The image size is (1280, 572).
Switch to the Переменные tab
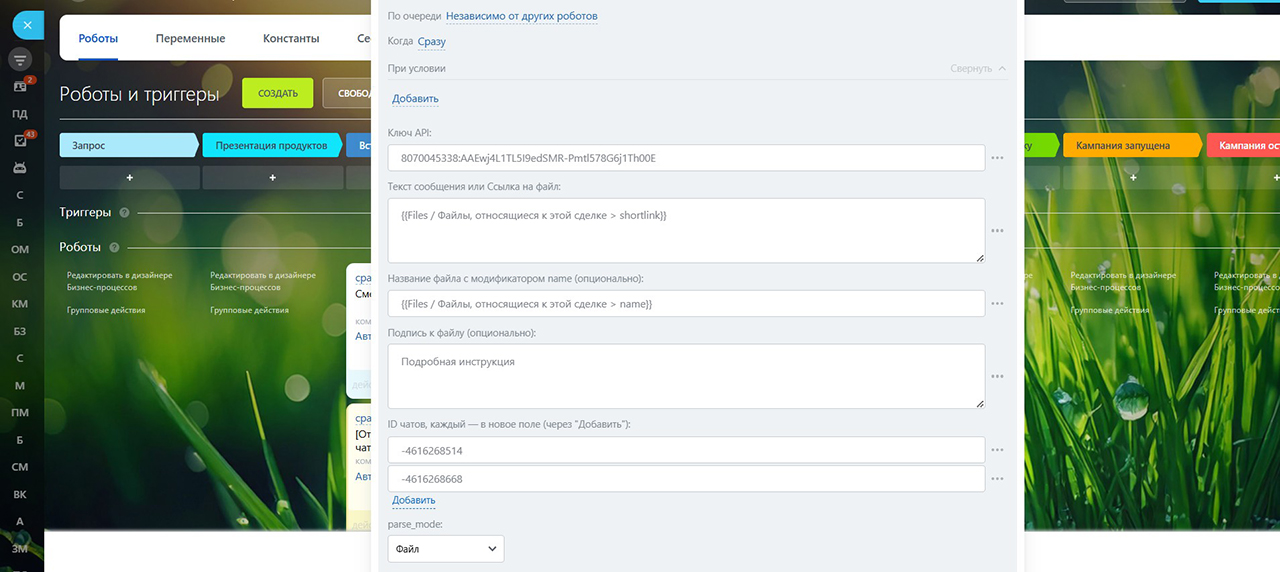point(190,39)
